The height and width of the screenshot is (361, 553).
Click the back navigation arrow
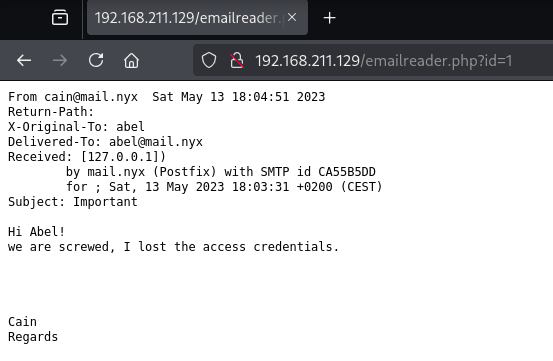click(24, 61)
